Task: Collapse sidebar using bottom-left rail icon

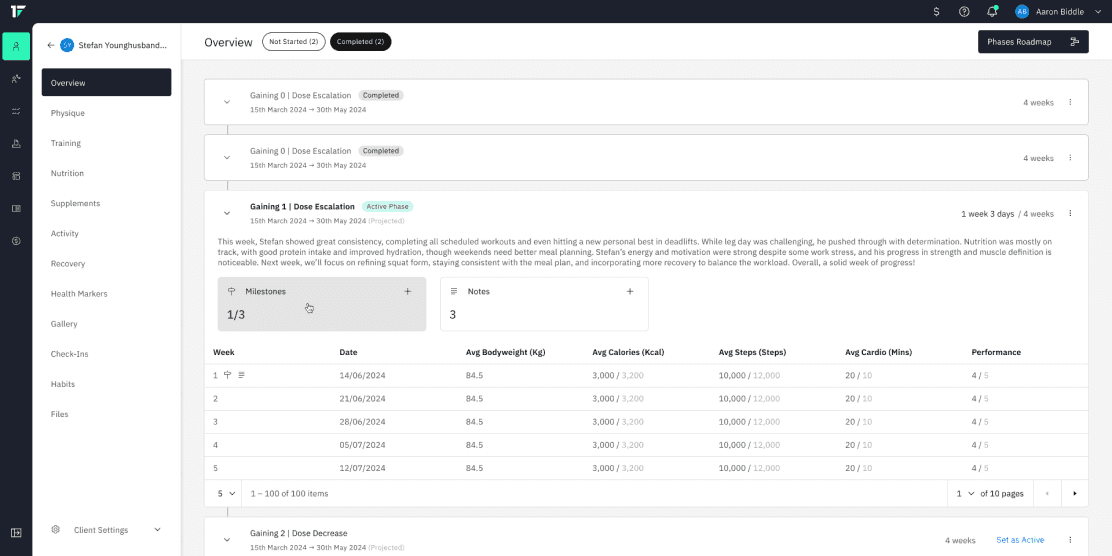Action: click(x=16, y=533)
